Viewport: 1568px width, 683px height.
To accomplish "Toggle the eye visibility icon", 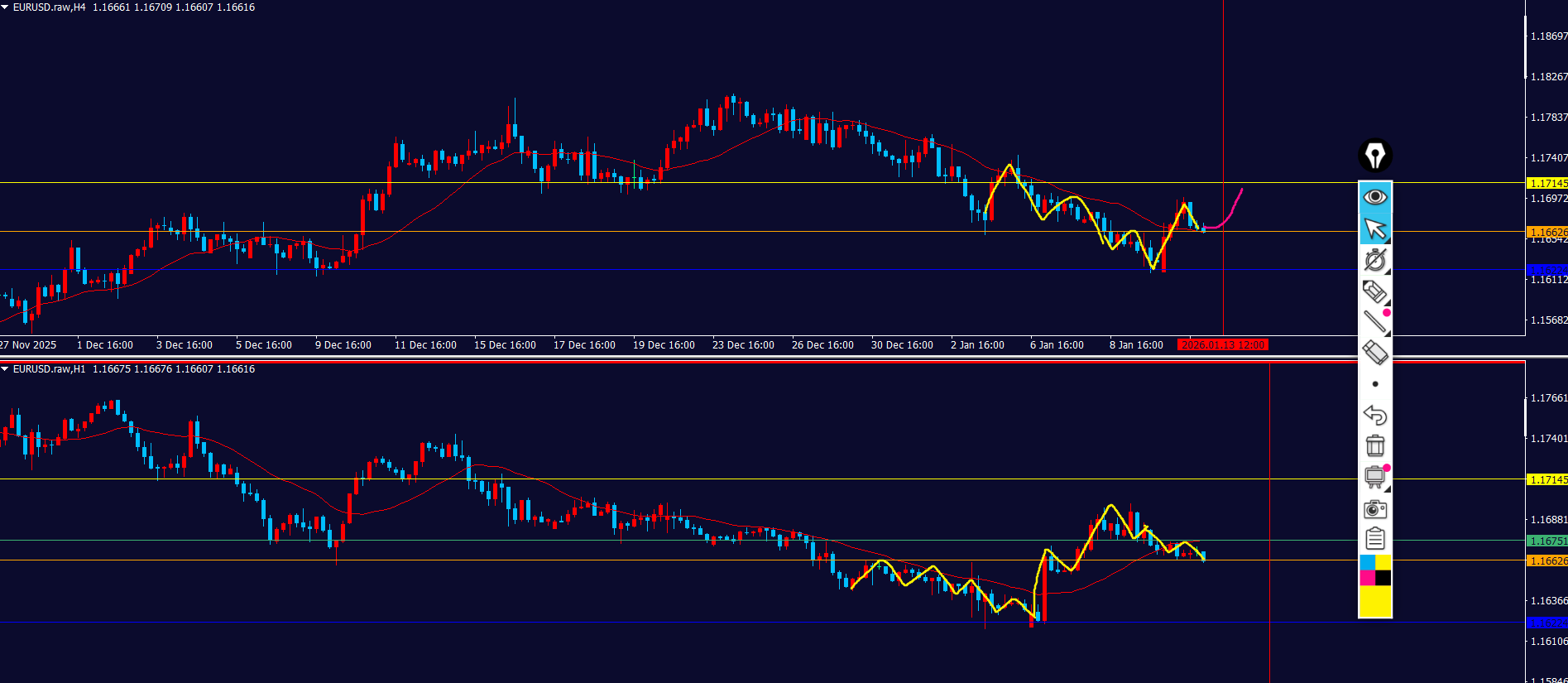I will point(1375,197).
